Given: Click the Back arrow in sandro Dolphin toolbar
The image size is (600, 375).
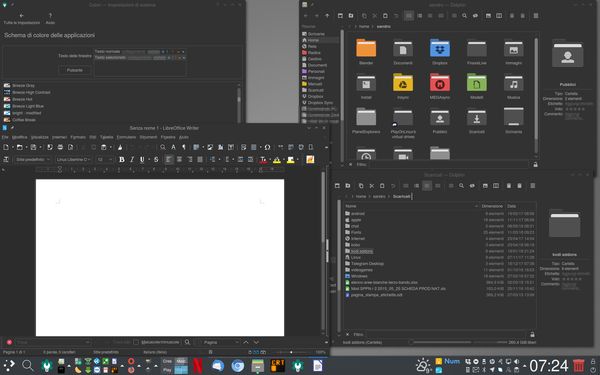Looking at the screenshot, I should coord(306,16).
